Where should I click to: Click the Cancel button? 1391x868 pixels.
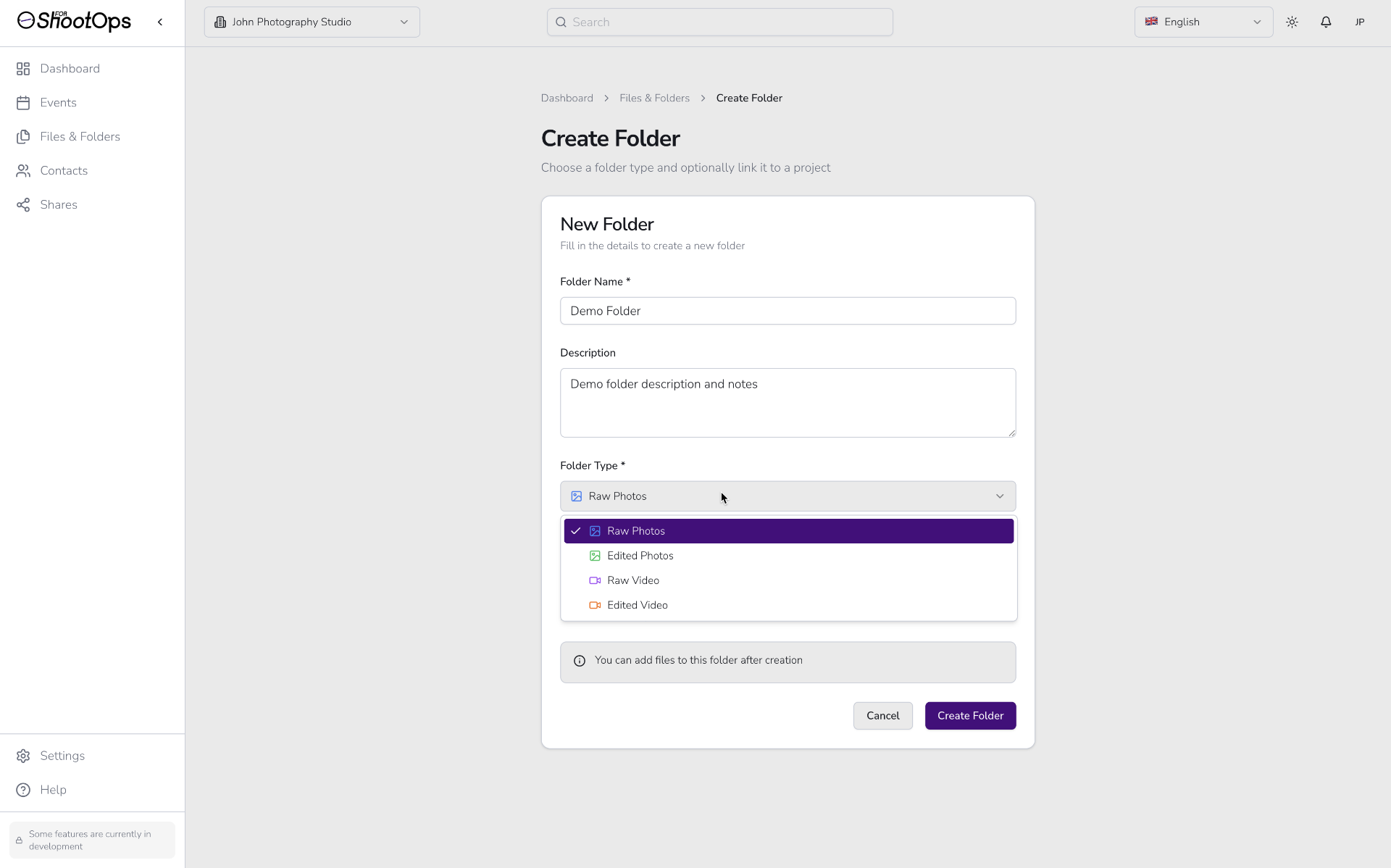coord(882,716)
